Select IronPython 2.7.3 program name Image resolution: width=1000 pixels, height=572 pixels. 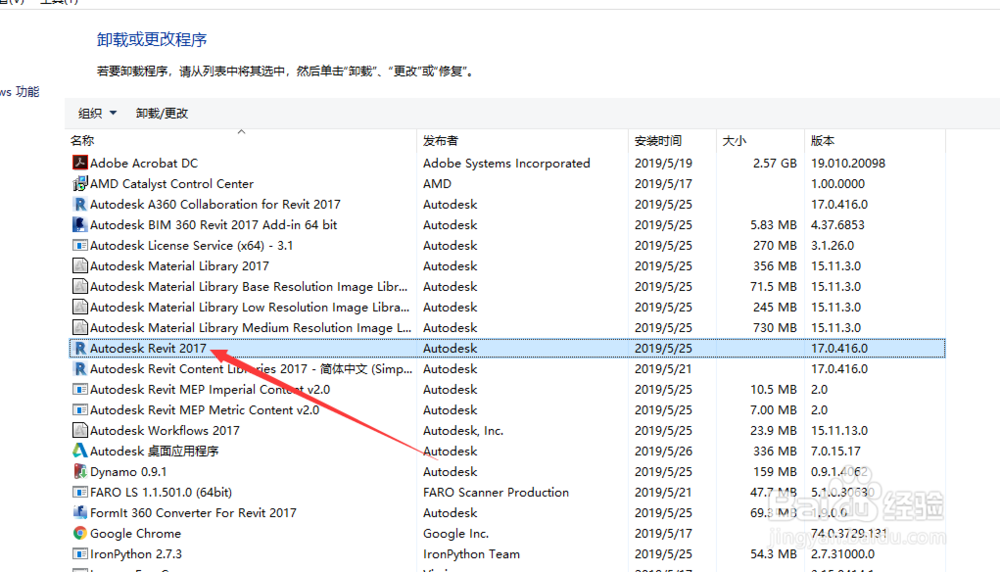pyautogui.click(x=136, y=554)
